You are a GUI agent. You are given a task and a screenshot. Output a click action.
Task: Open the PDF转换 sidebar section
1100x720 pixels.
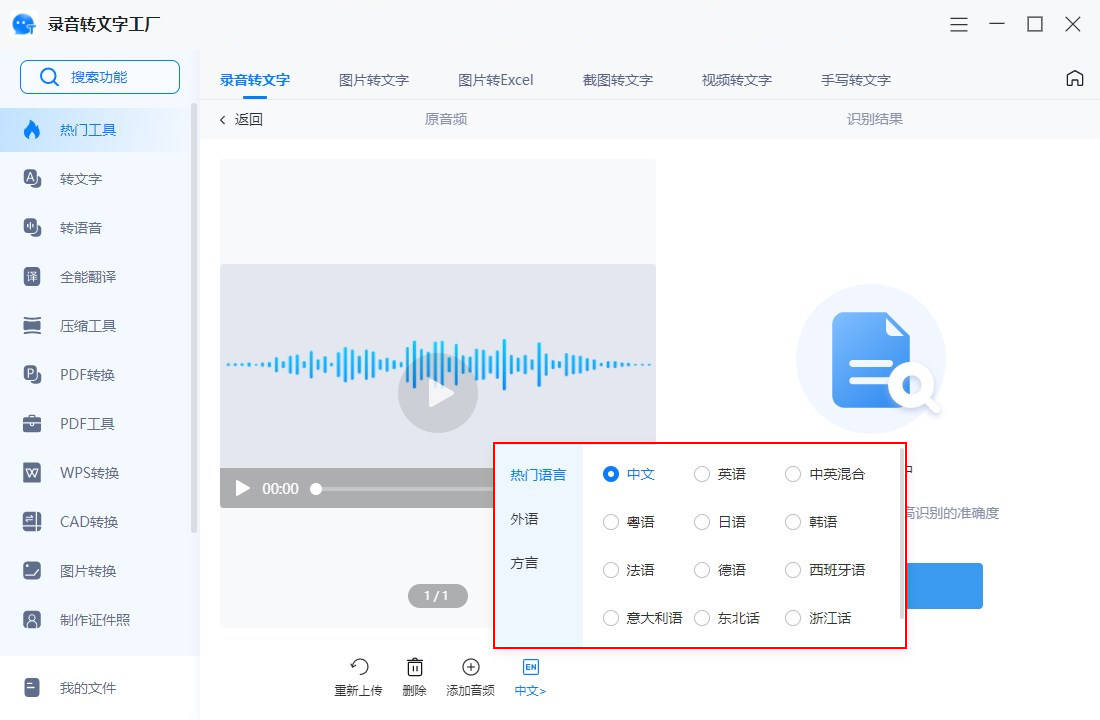point(95,375)
